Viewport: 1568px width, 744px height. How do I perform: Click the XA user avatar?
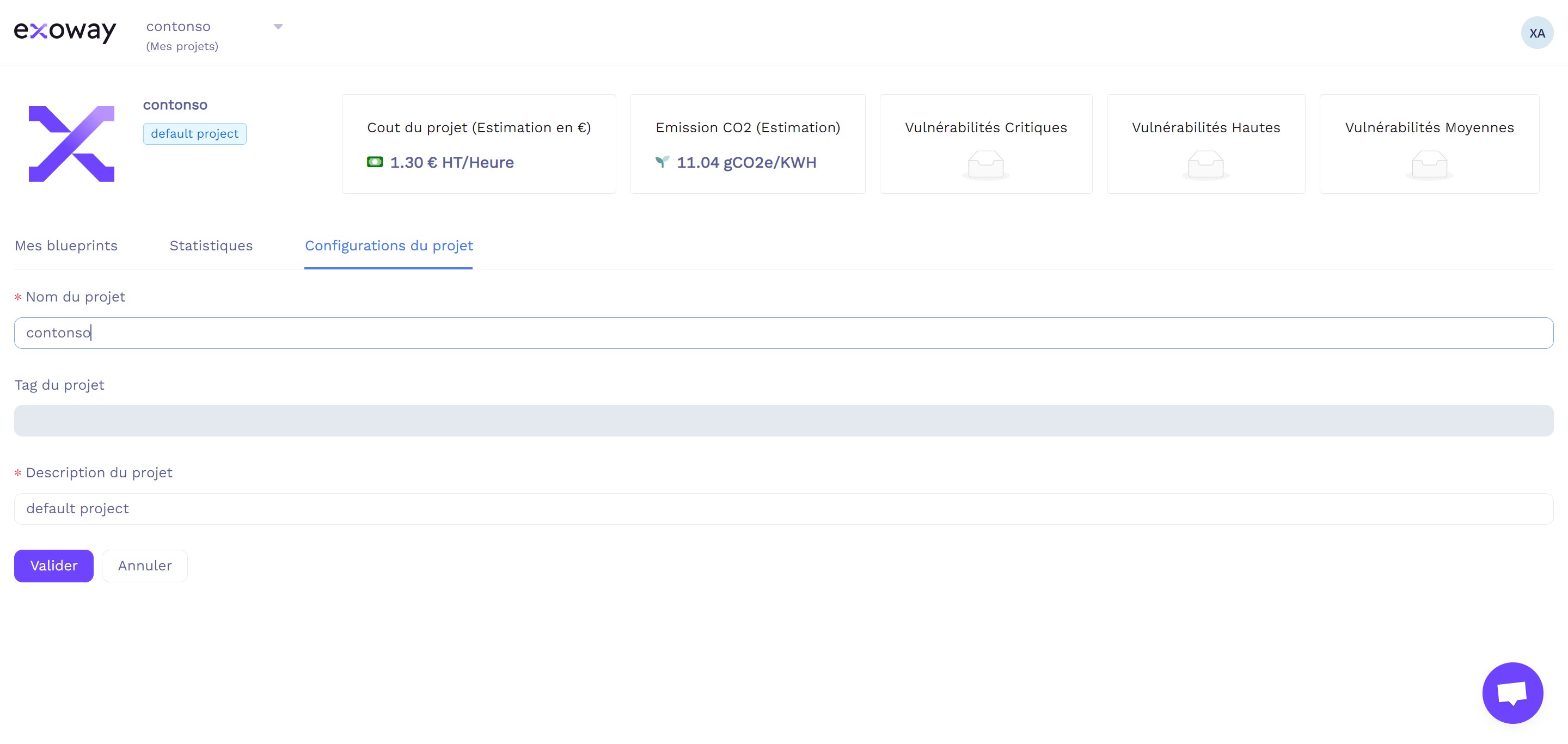pos(1536,33)
